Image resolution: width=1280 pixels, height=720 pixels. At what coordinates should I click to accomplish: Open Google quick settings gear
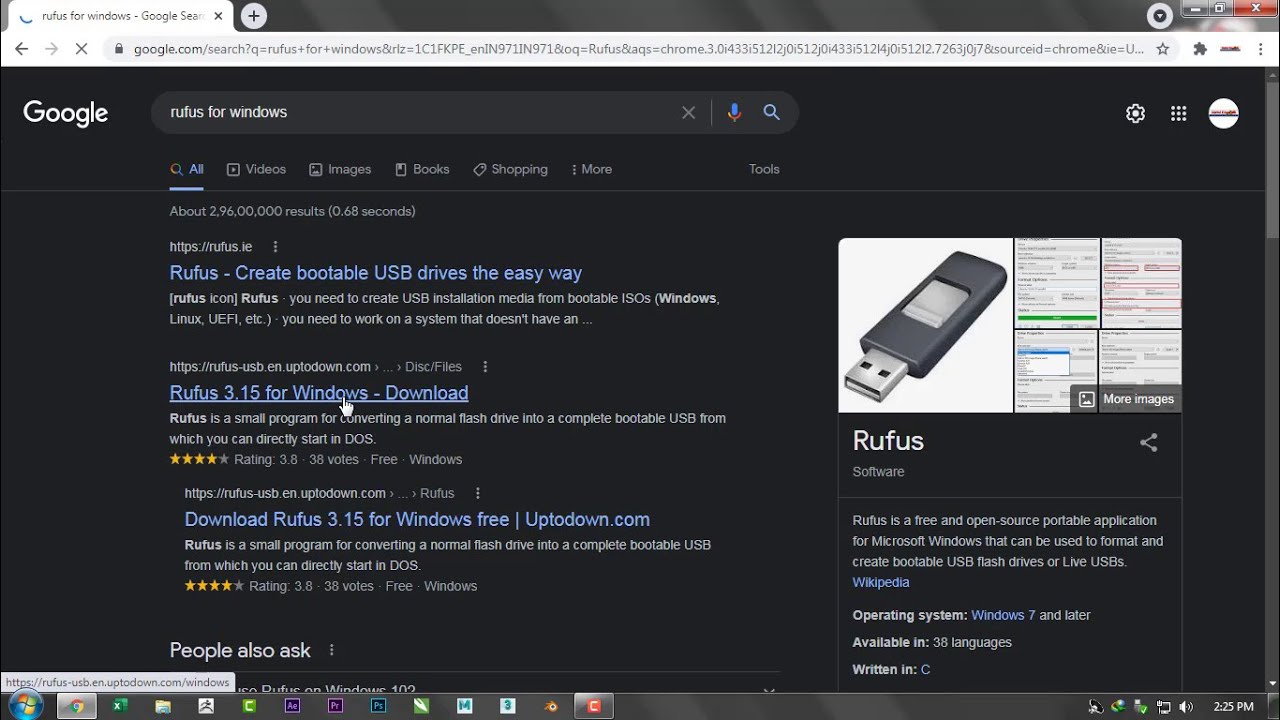tap(1135, 113)
